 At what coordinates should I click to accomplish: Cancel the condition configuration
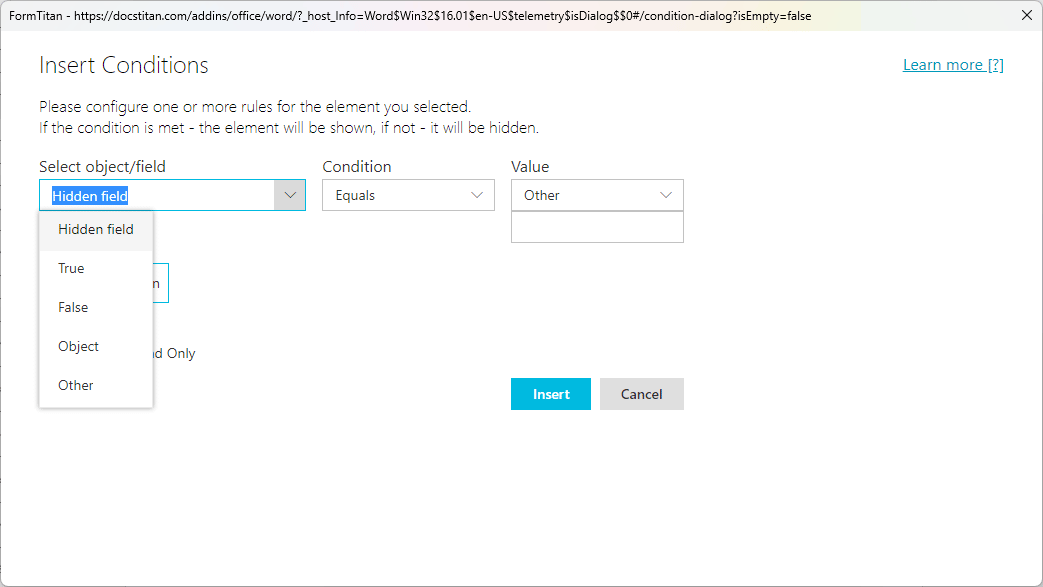pos(641,394)
